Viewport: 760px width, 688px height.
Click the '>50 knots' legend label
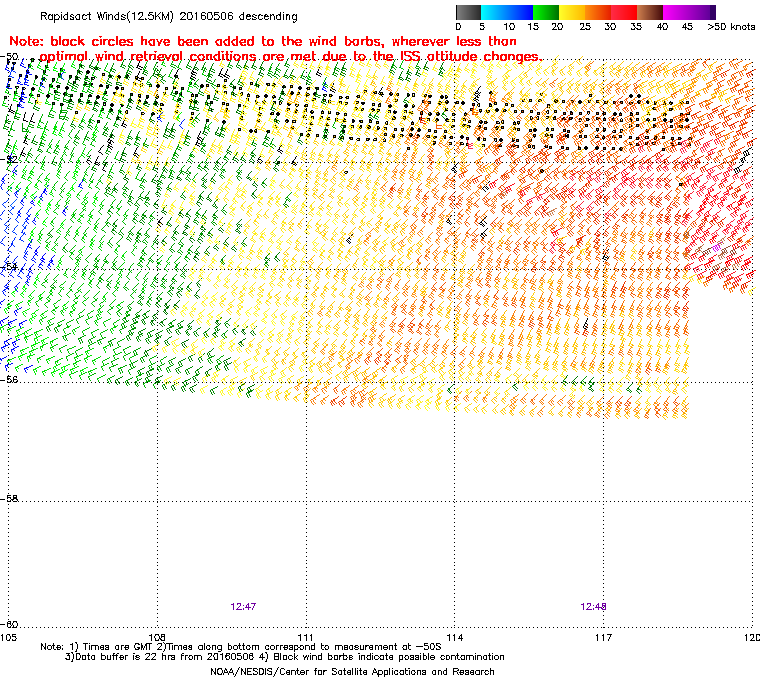pos(731,27)
